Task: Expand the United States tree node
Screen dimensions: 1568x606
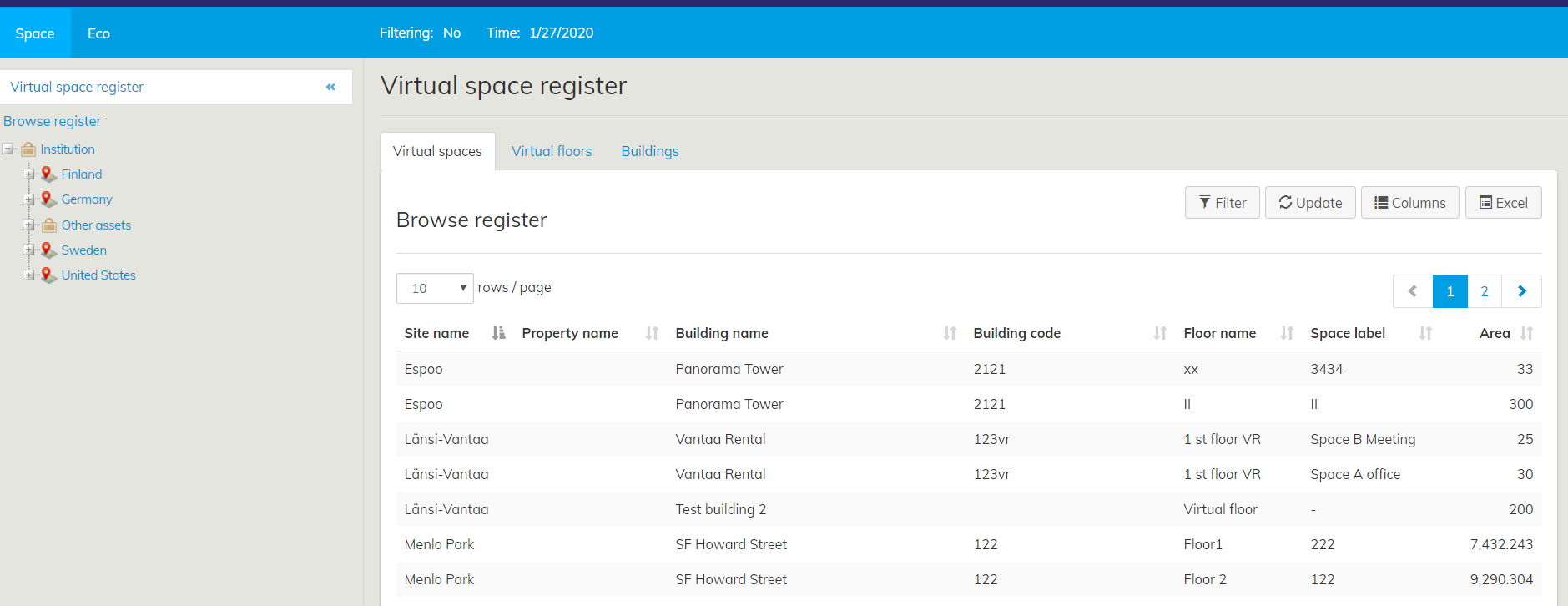Action: 29,275
